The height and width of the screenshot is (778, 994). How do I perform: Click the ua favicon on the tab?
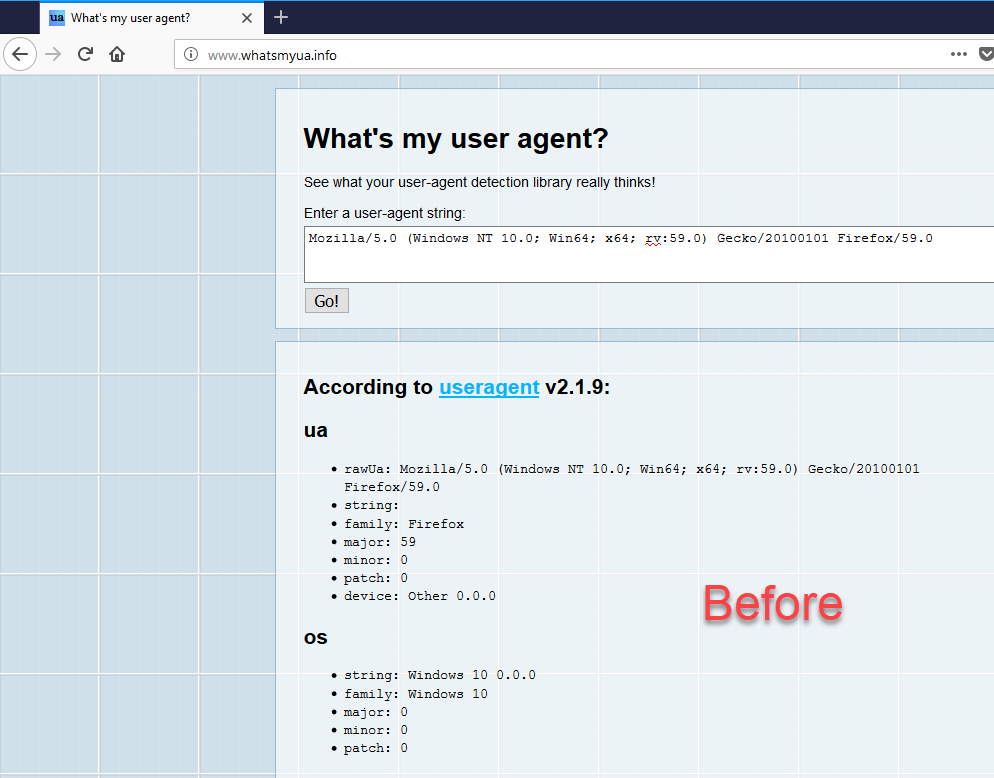57,18
